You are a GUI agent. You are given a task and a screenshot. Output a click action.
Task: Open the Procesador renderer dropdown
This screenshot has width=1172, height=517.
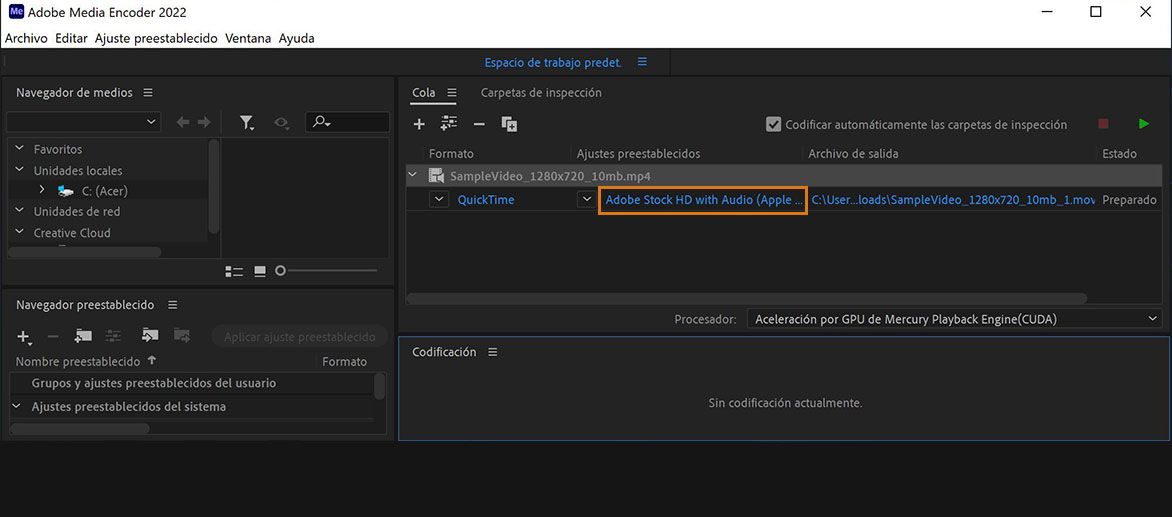(x=954, y=319)
